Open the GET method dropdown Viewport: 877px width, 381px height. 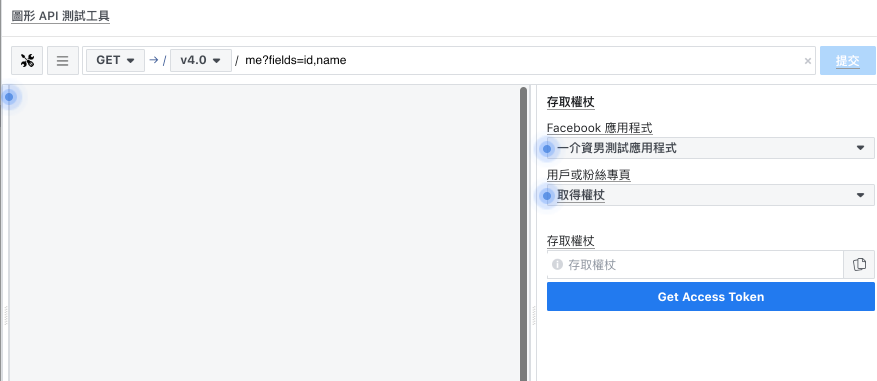point(115,60)
